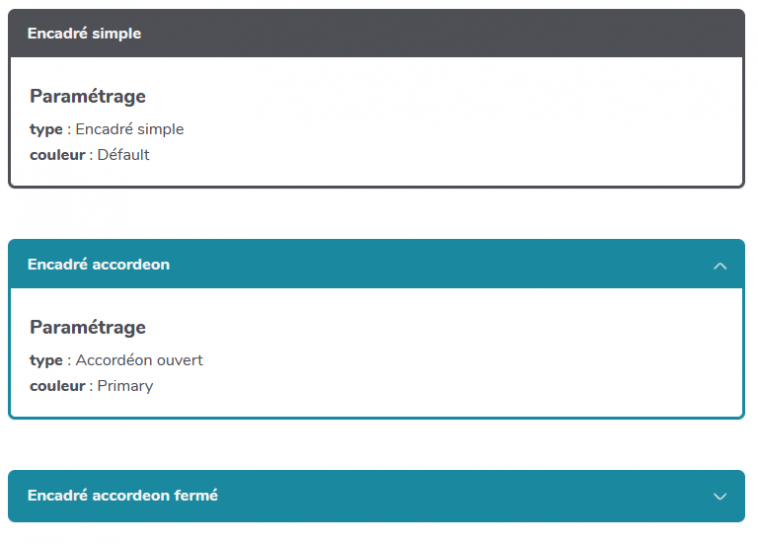
Task: Select the "Paramétrage" heading in the open accordion
Action: tap(88, 327)
